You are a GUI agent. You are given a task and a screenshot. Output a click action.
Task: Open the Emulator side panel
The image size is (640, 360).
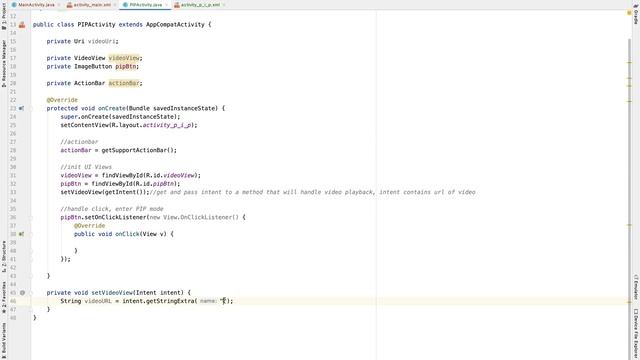[636, 287]
